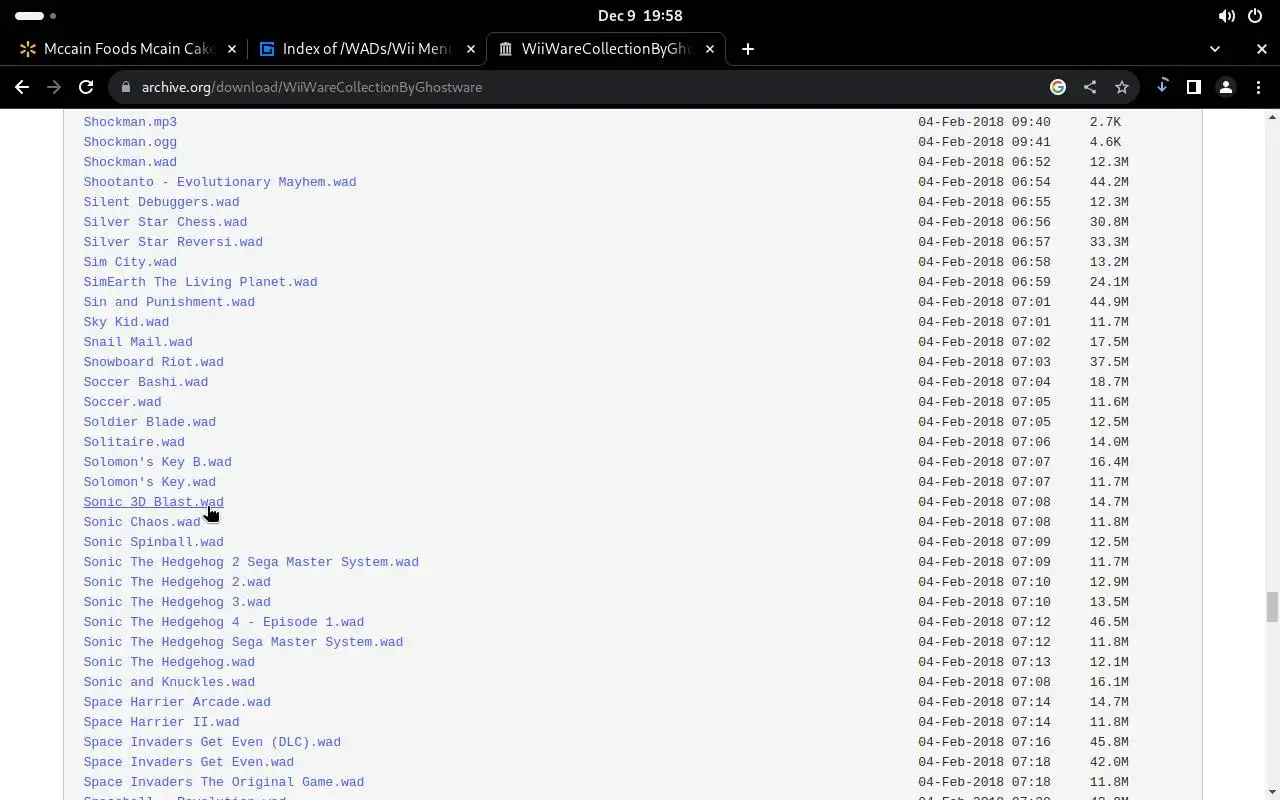The height and width of the screenshot is (800, 1280).
Task: Open Activities overview pill
Action: point(35,16)
